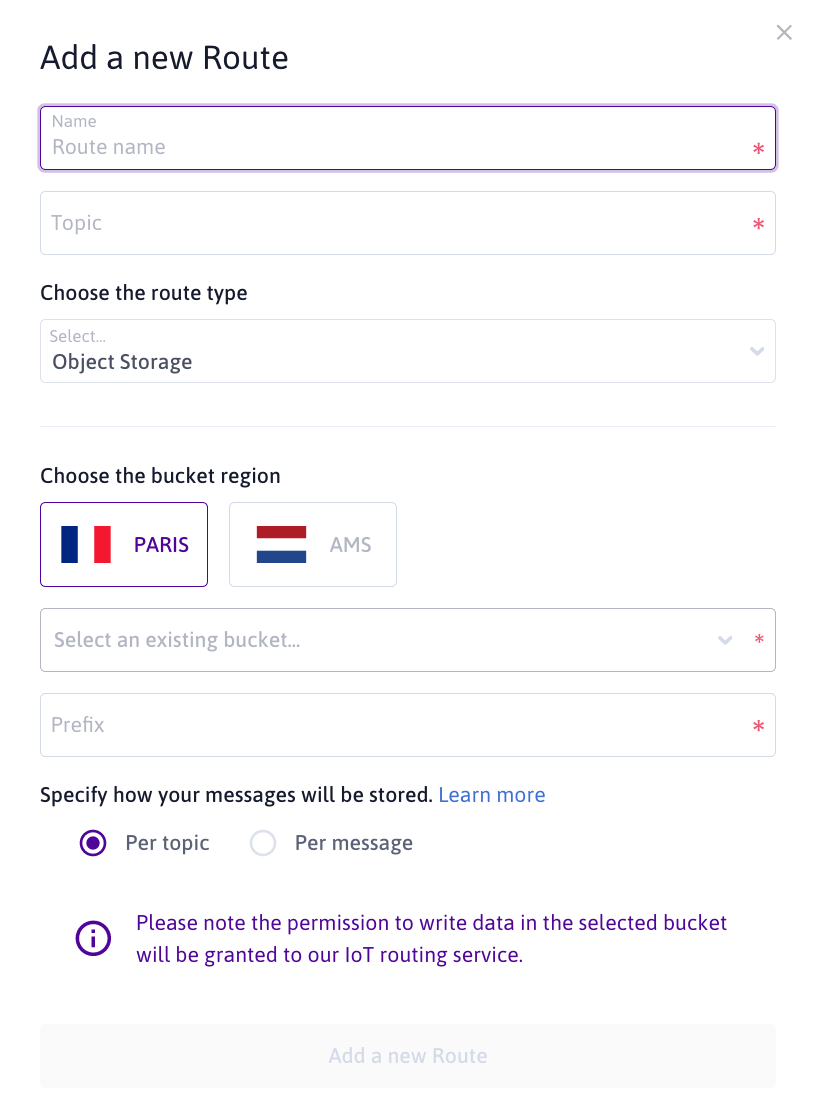The height and width of the screenshot is (1114, 814).
Task: Select the Per topic radio button
Action: point(93,843)
